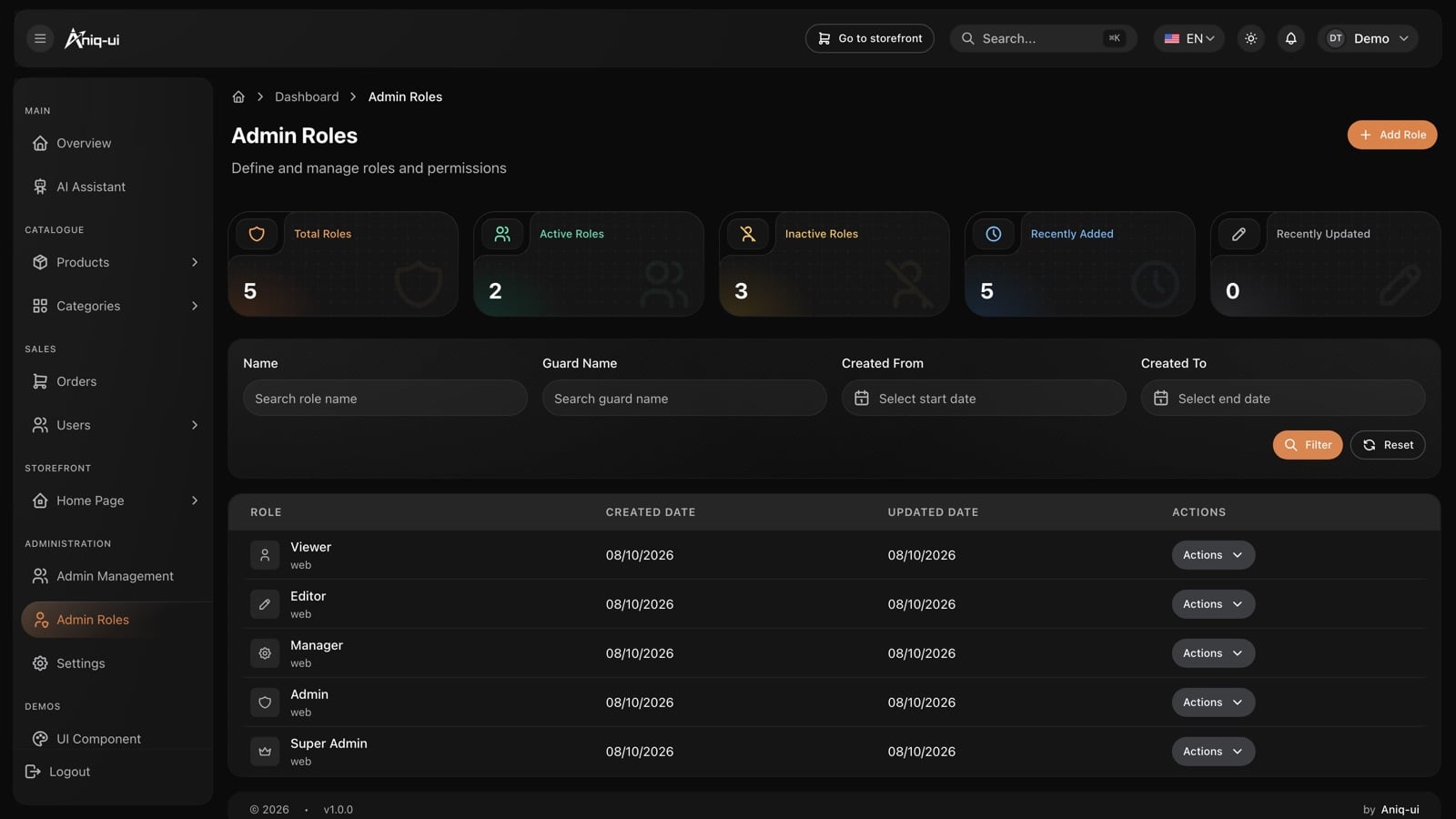Click the home breadcrumb icon
This screenshot has height=819, width=1456.
coord(238,96)
